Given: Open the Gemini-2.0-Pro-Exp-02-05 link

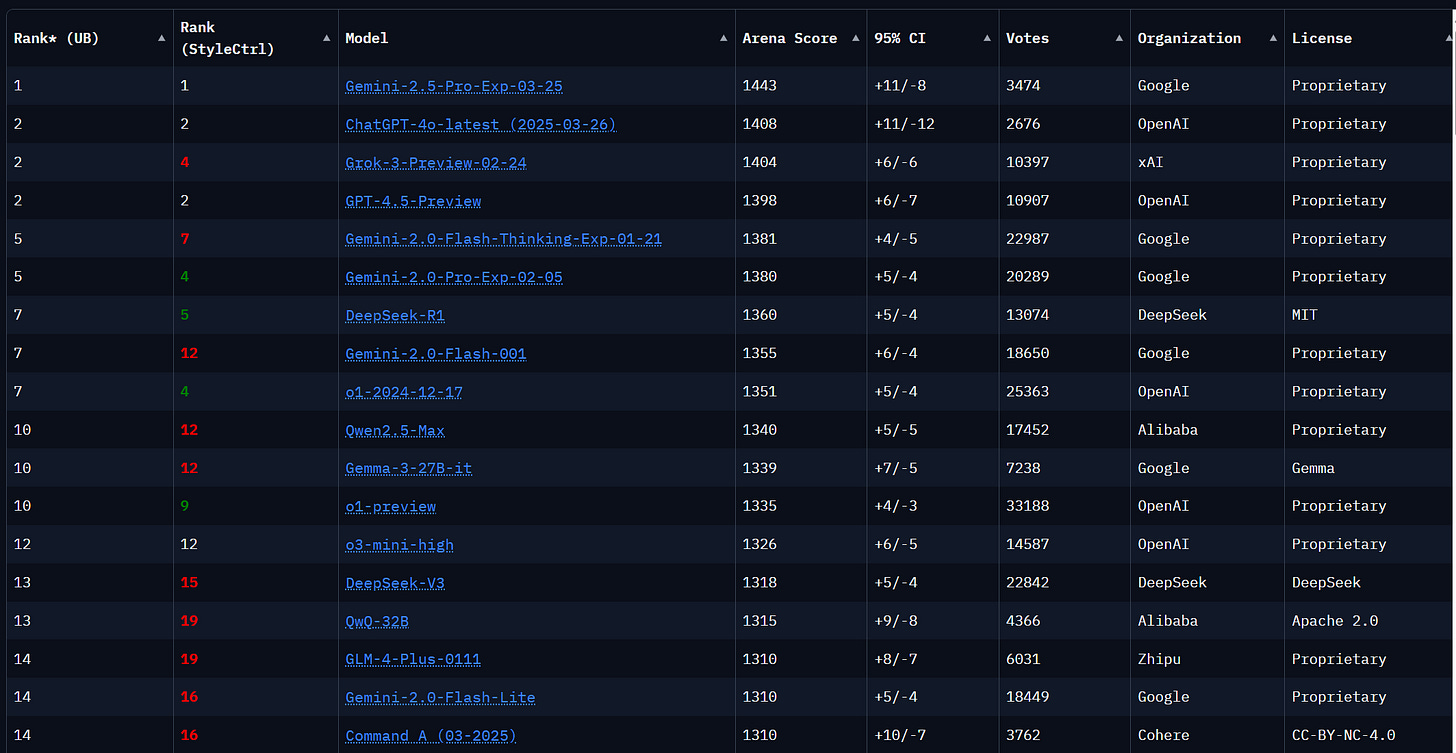Looking at the screenshot, I should point(454,277).
